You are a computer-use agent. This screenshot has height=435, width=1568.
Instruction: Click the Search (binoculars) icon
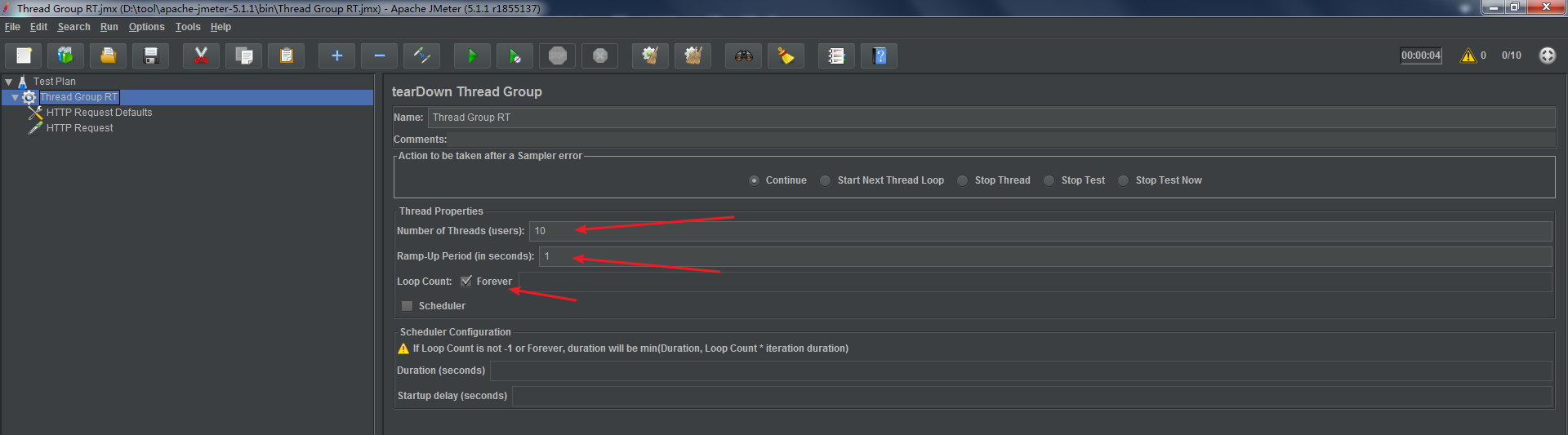click(x=743, y=55)
